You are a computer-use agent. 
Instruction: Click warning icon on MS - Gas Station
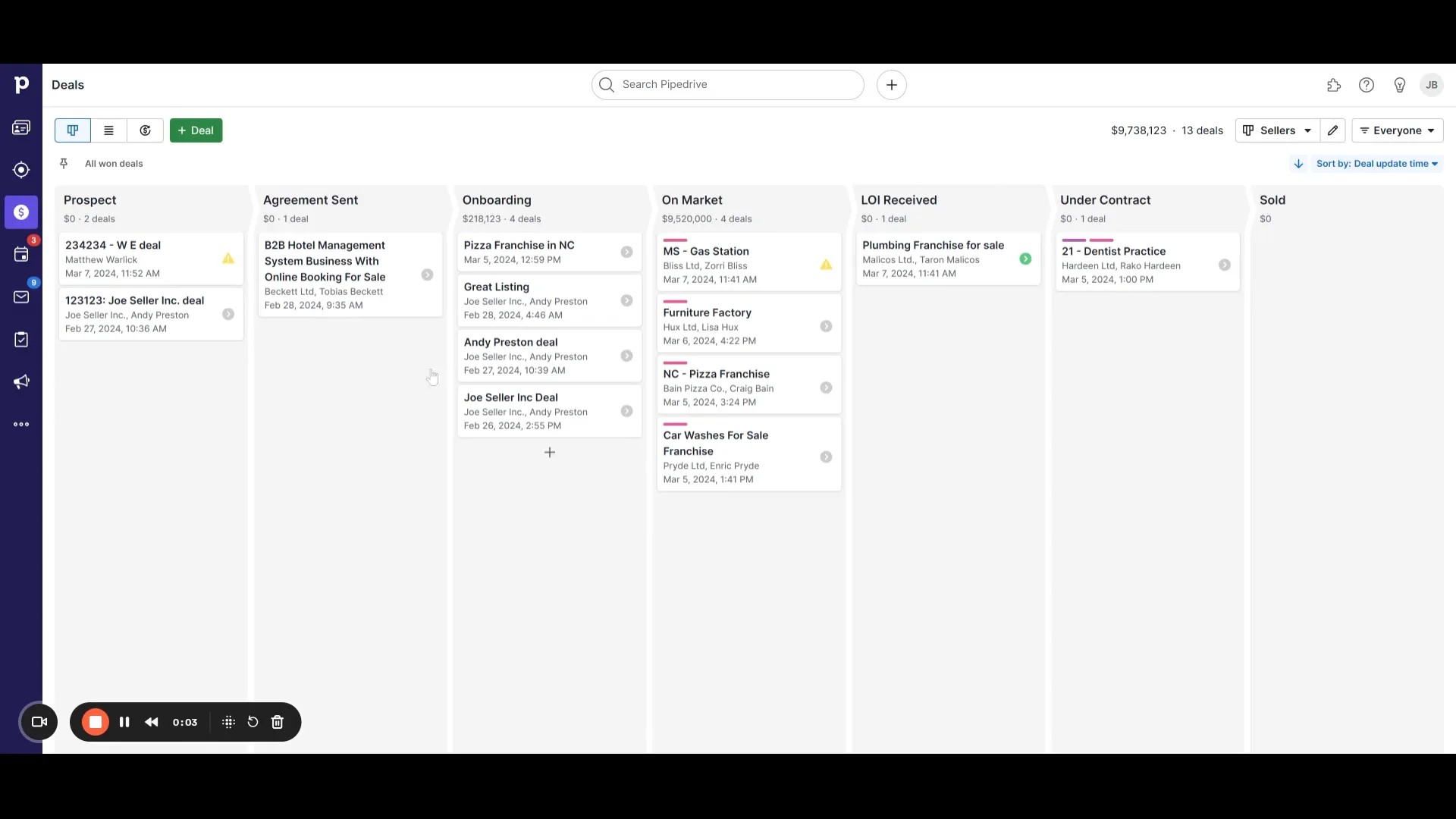click(826, 265)
